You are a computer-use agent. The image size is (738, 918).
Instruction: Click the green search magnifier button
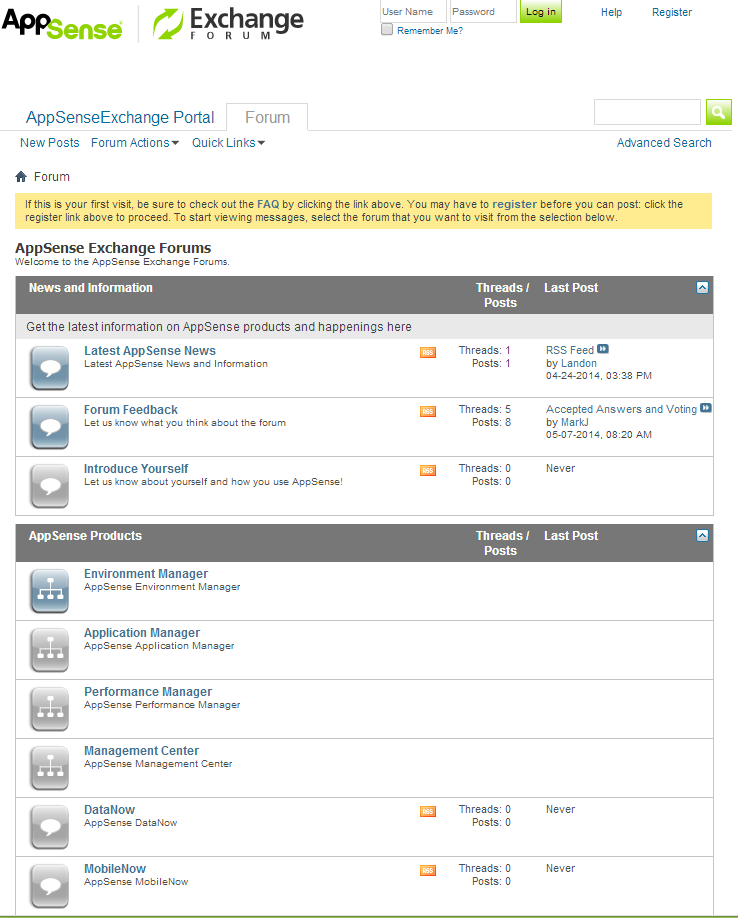pos(719,112)
